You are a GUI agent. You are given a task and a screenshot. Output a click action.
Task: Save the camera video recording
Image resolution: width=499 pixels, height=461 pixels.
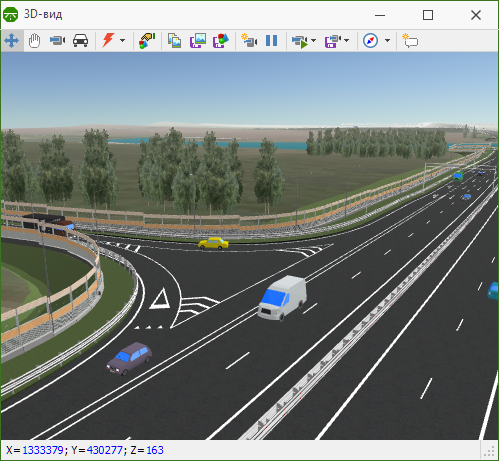coord(333,41)
